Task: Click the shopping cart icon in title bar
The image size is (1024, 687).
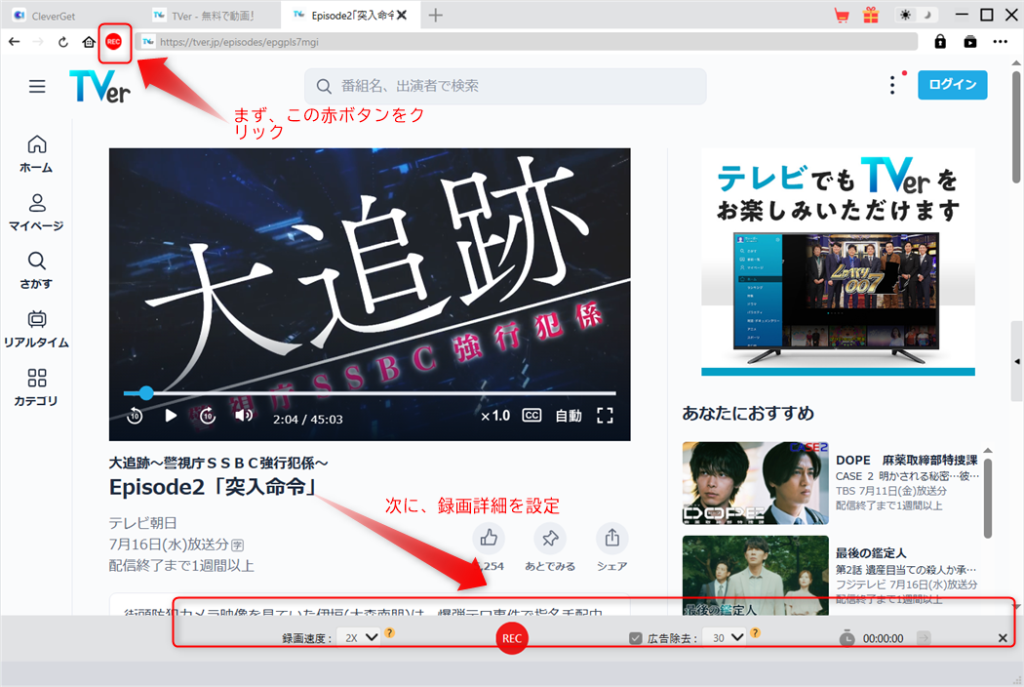Action: coord(842,15)
